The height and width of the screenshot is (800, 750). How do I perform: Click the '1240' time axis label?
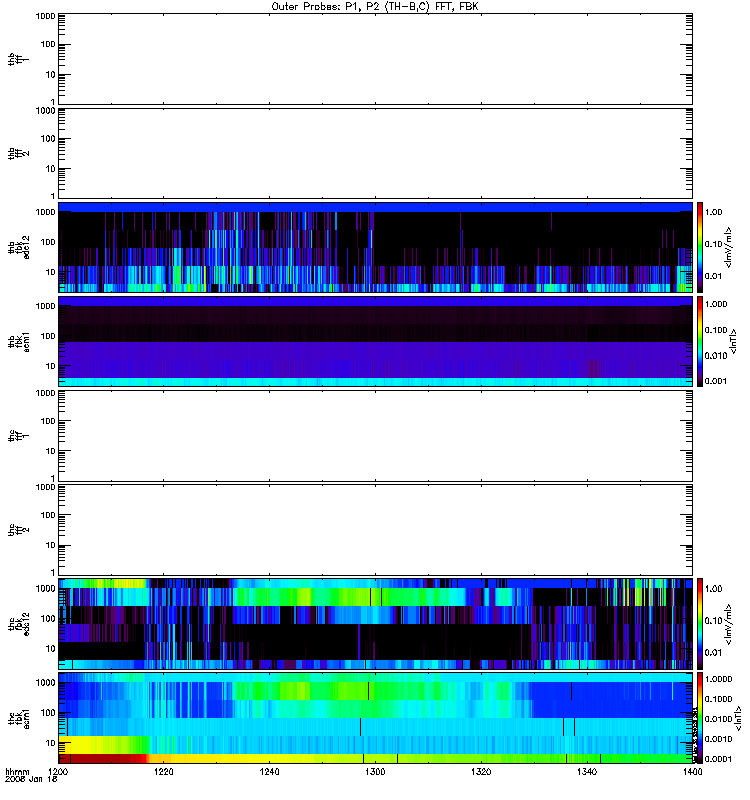(x=269, y=771)
